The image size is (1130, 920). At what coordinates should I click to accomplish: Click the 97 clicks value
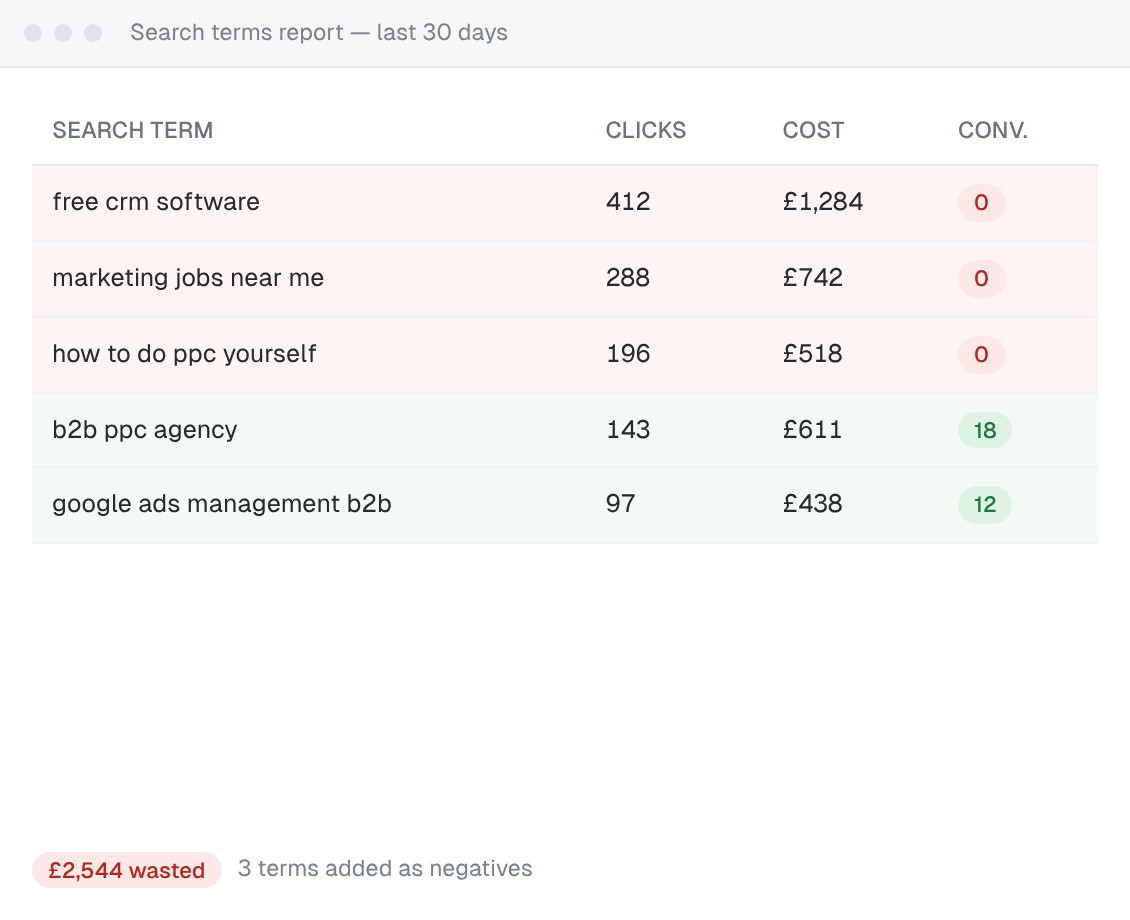[x=620, y=504]
